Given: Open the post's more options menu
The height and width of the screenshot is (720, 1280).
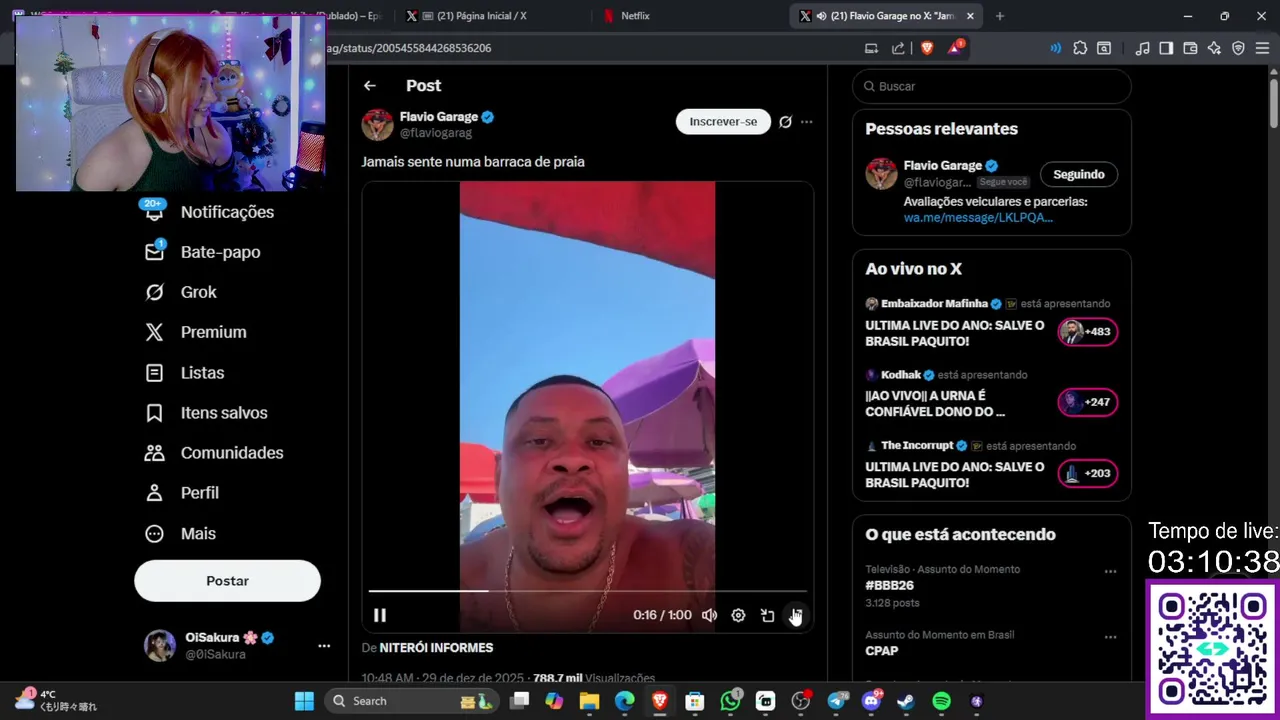Looking at the screenshot, I should (807, 122).
